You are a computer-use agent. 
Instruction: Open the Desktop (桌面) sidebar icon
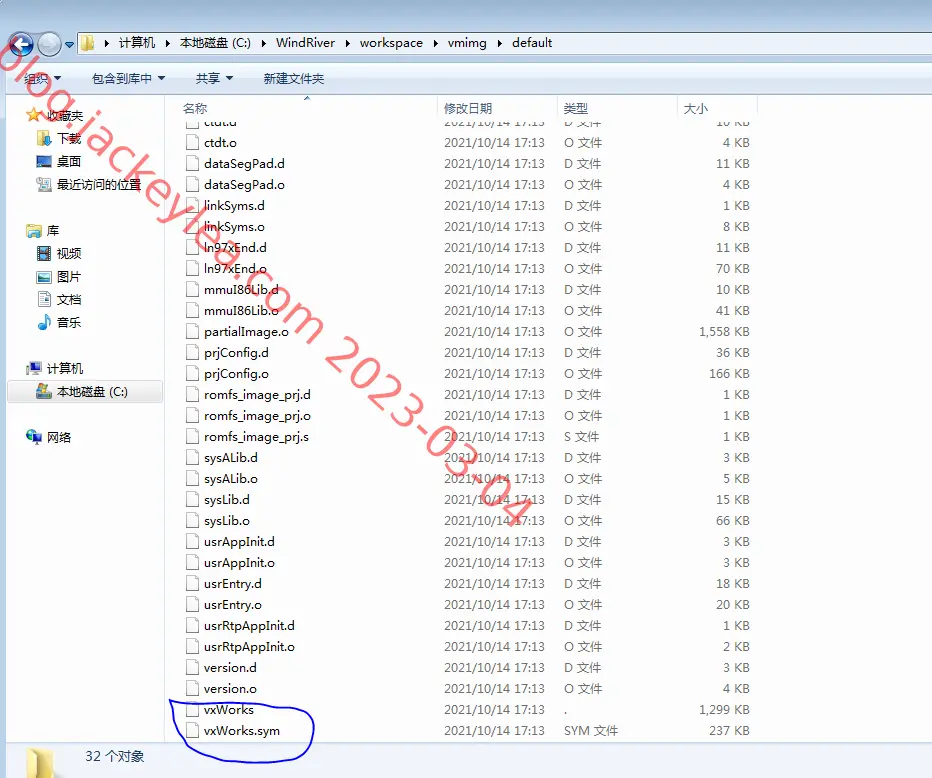(44, 162)
